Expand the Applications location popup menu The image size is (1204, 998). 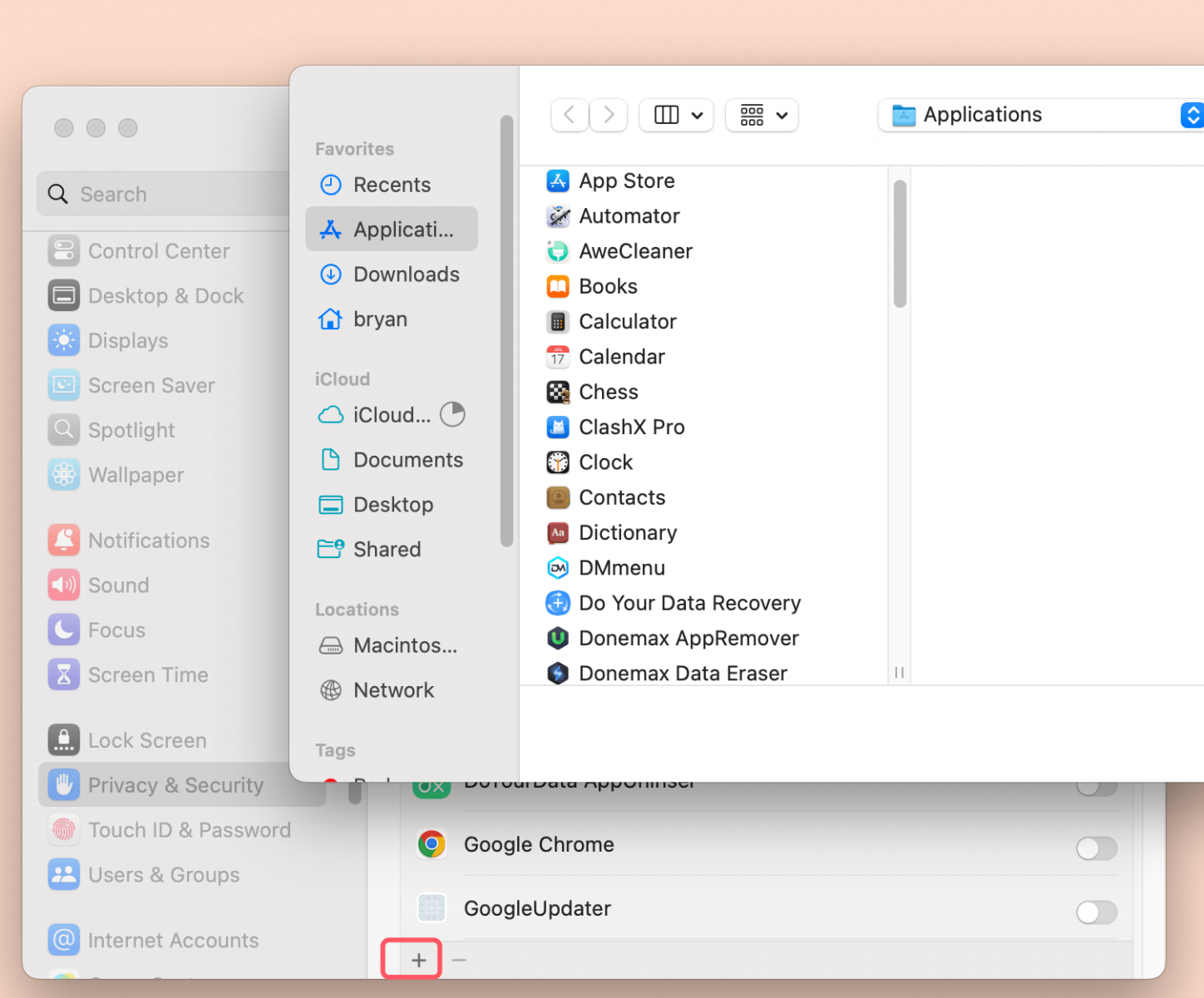point(1192,115)
